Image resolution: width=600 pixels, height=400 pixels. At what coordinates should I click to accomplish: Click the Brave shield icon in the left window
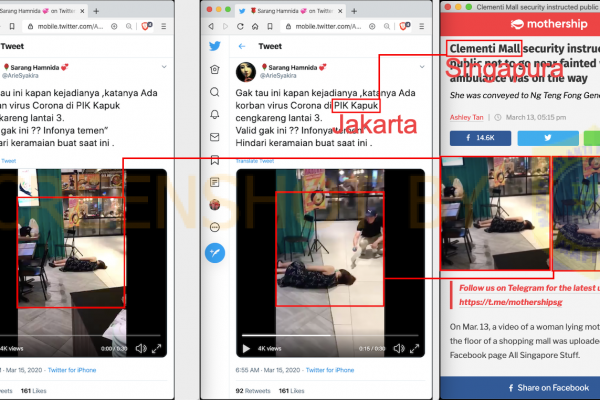click(x=146, y=26)
